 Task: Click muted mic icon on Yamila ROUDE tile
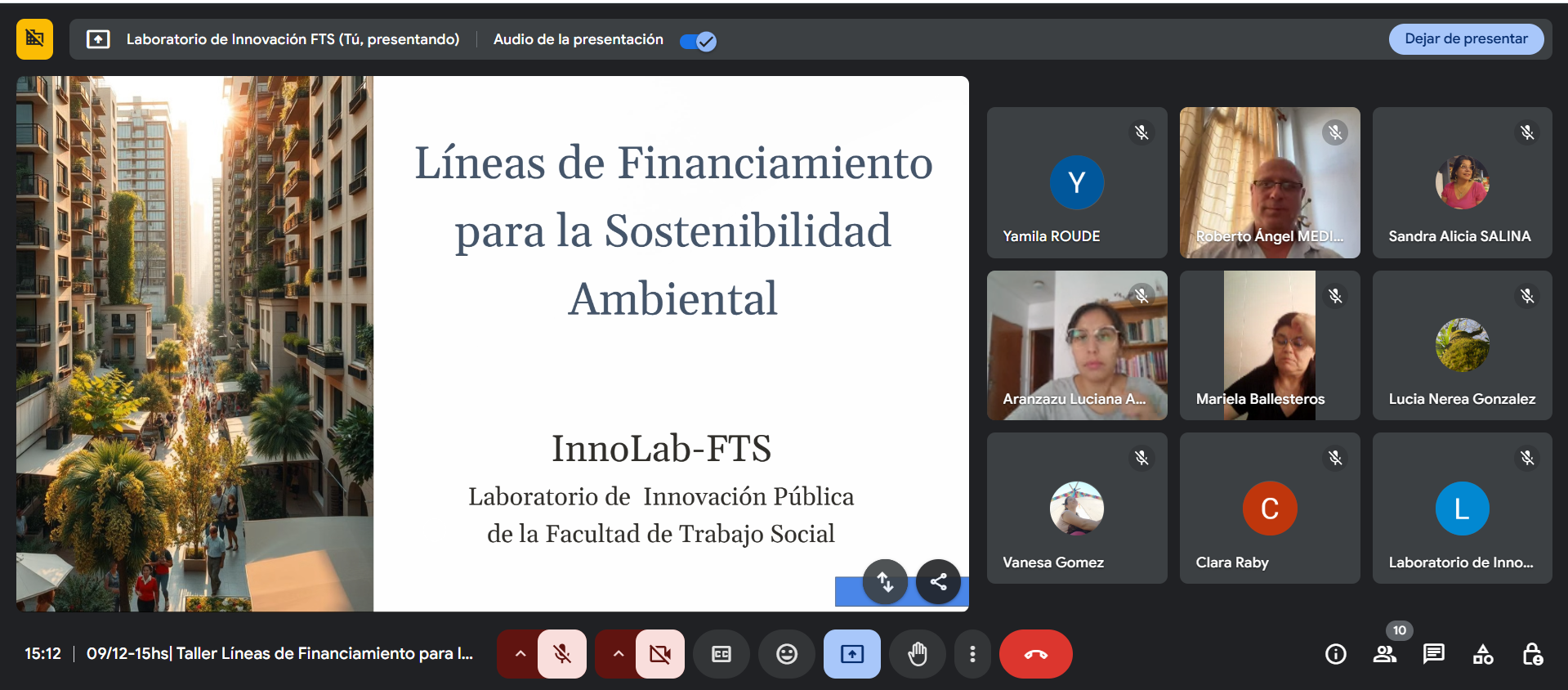(1141, 132)
